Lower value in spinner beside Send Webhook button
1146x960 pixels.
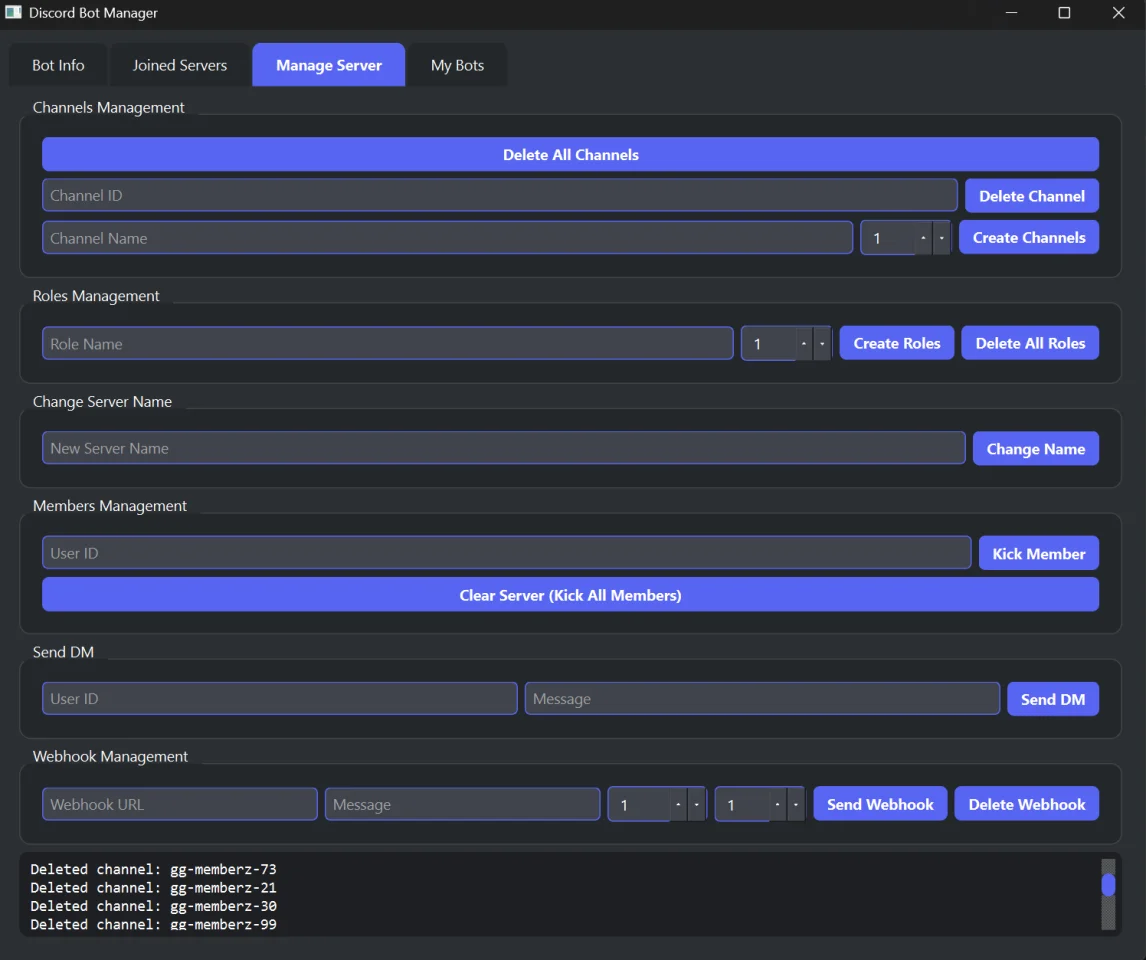pos(795,804)
